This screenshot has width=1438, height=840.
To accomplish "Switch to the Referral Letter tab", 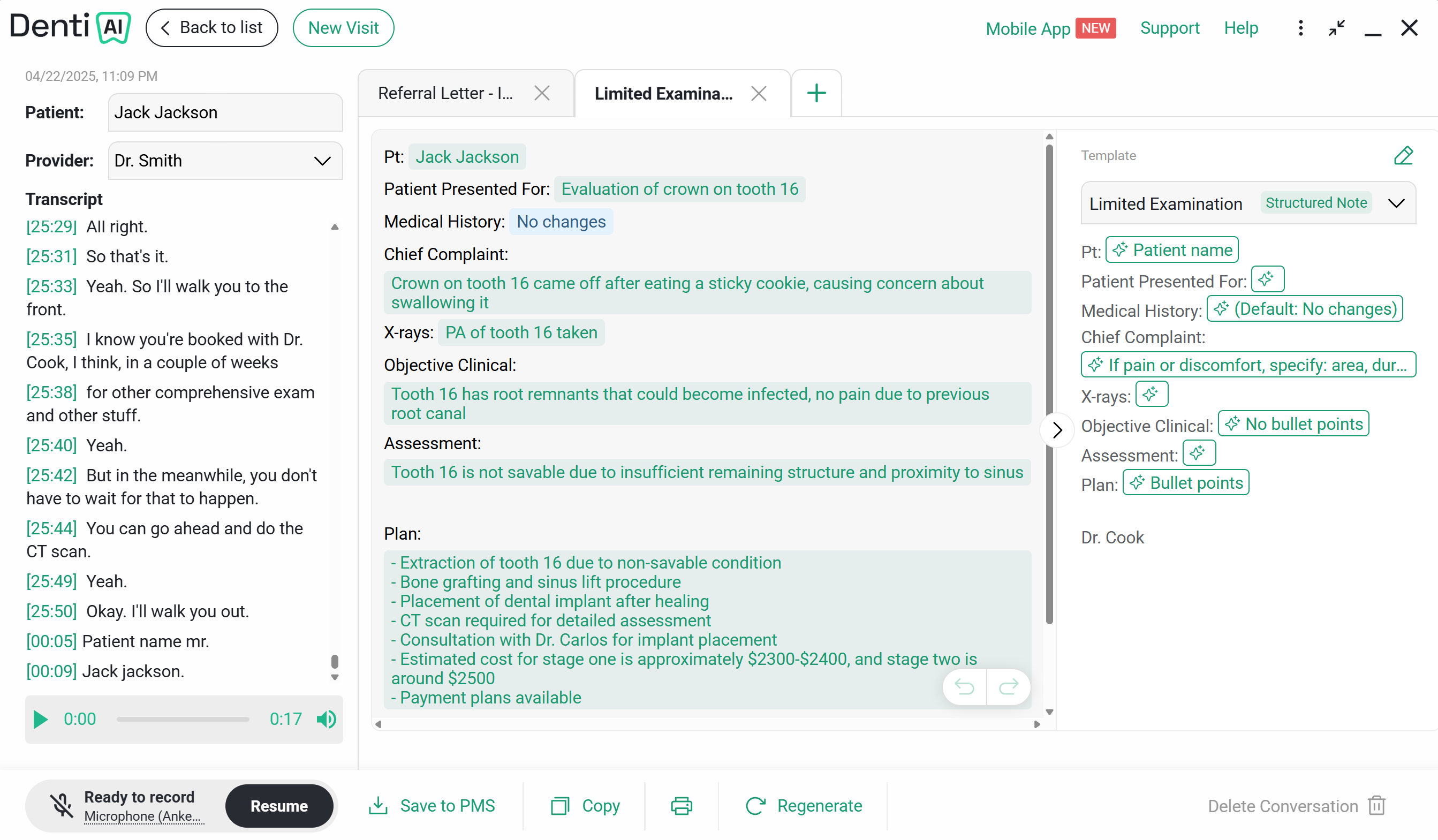I will (445, 93).
